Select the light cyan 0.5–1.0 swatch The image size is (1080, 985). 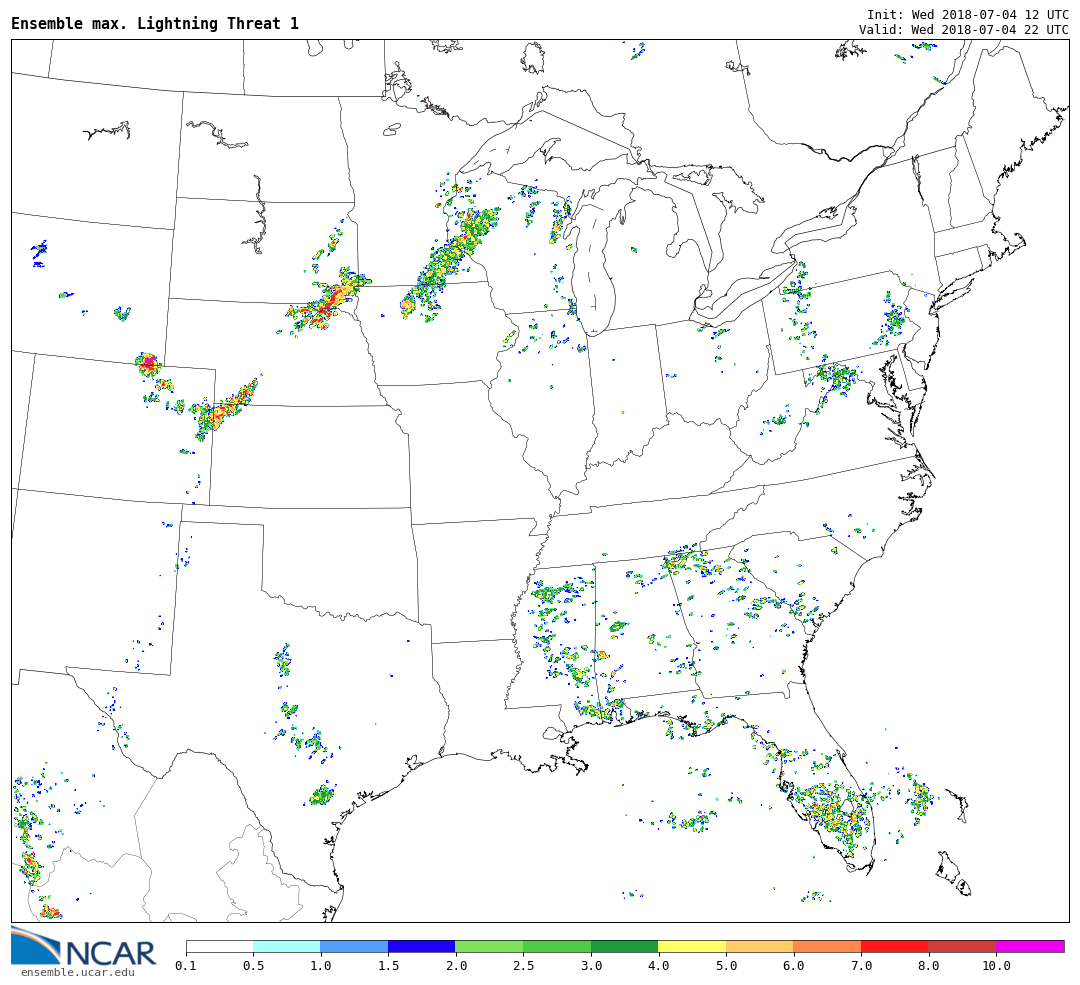coord(286,946)
